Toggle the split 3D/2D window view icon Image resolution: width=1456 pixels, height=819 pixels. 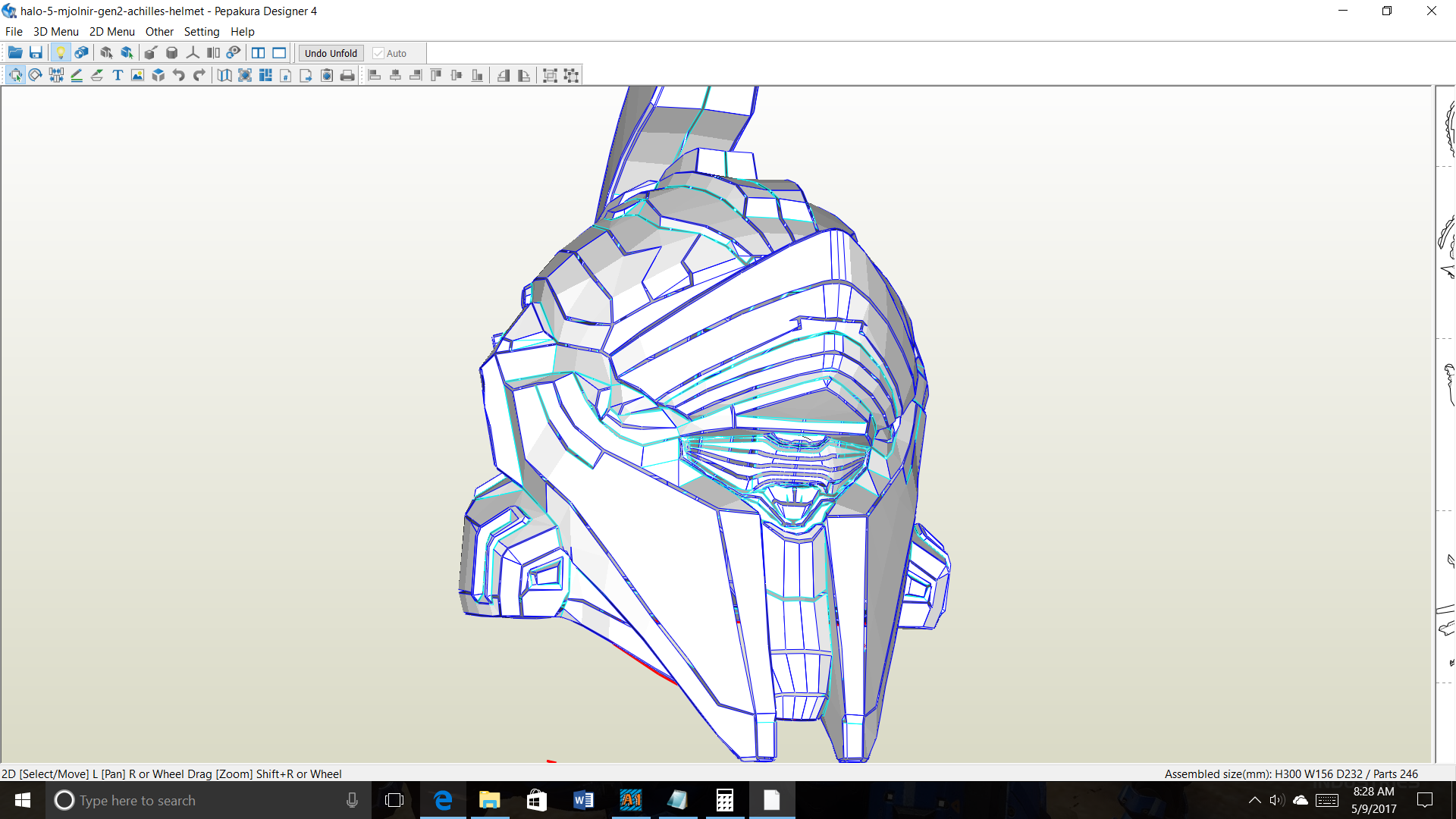point(258,53)
